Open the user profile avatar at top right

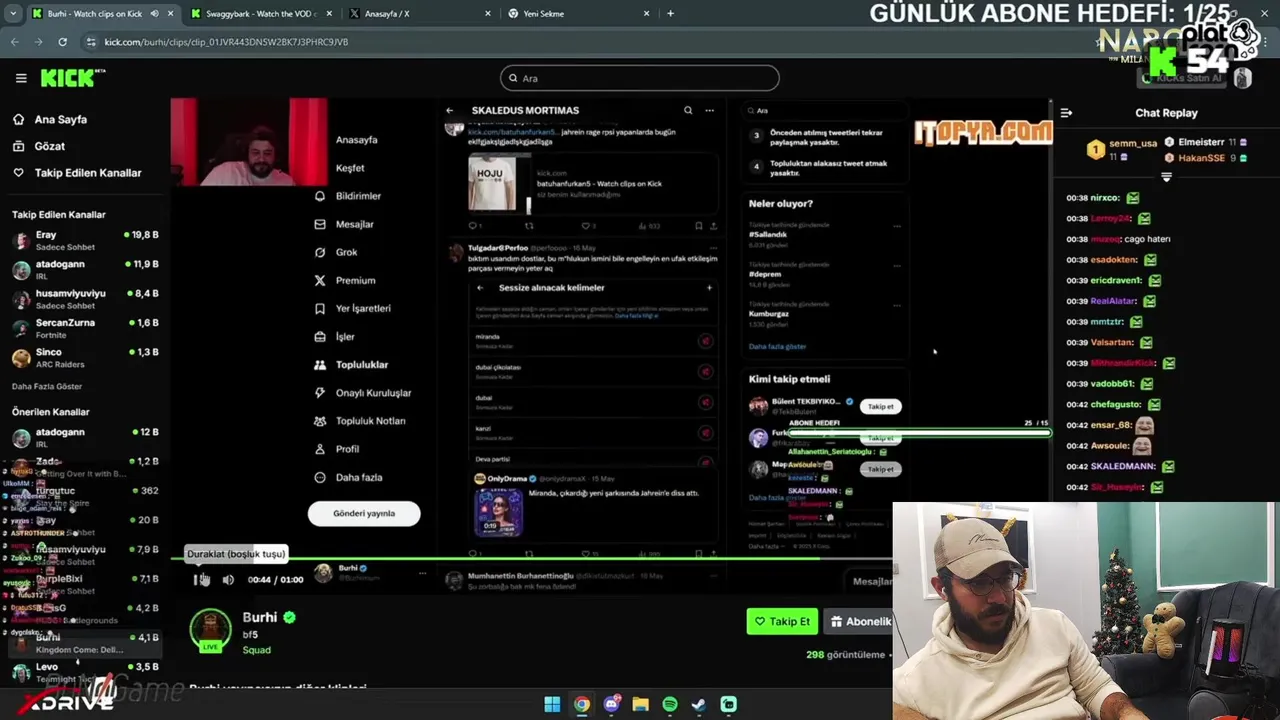point(1243,78)
